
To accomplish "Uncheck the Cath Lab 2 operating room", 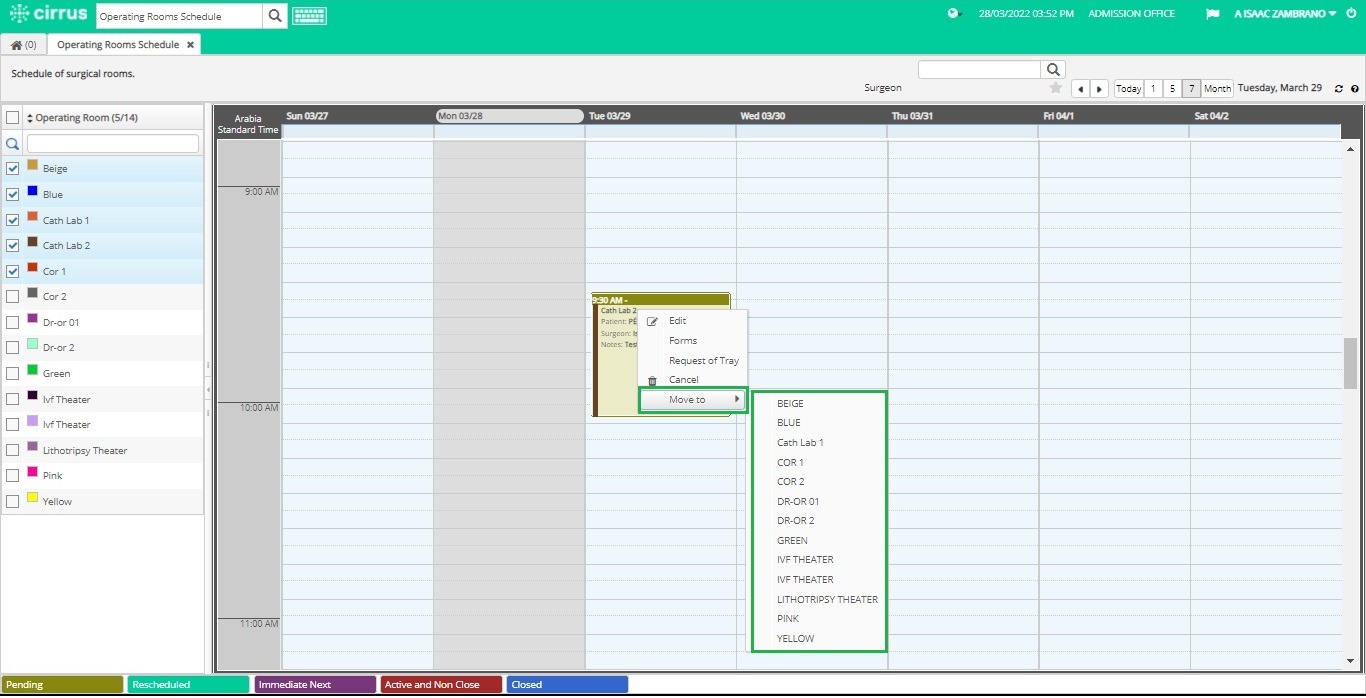I will tap(12, 245).
